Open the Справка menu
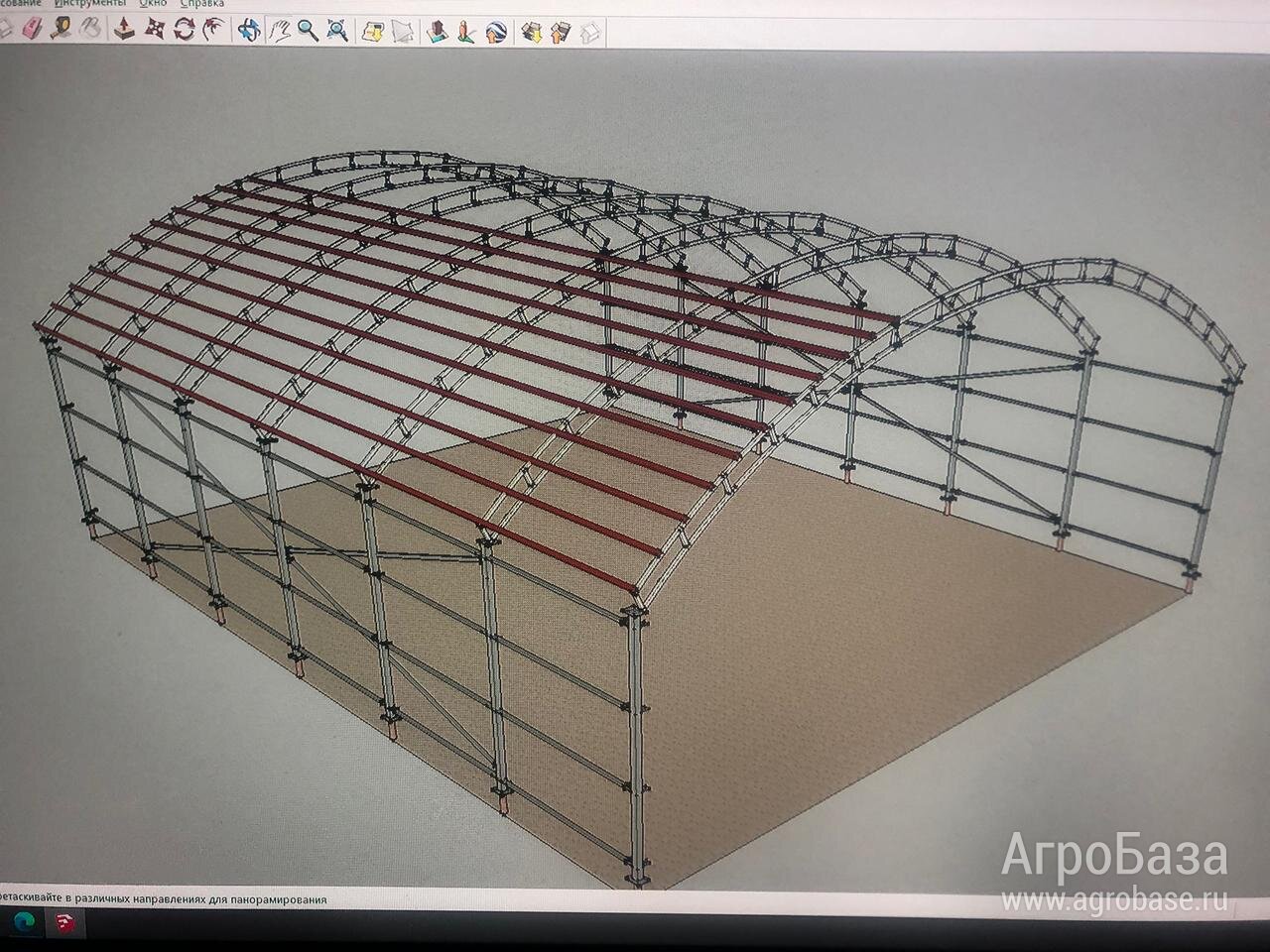1270x952 pixels. [x=201, y=3]
